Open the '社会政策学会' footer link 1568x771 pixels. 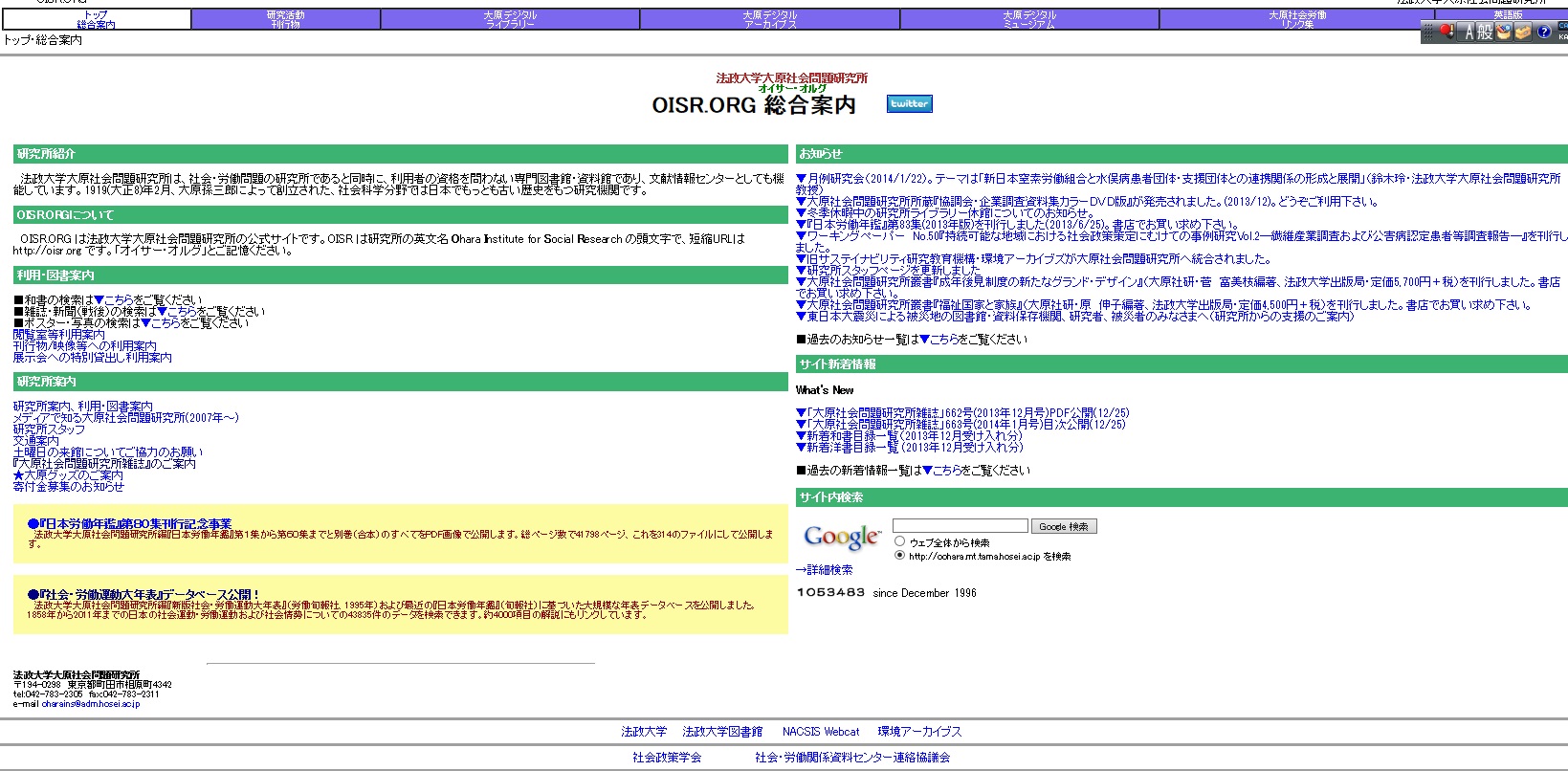(x=667, y=758)
